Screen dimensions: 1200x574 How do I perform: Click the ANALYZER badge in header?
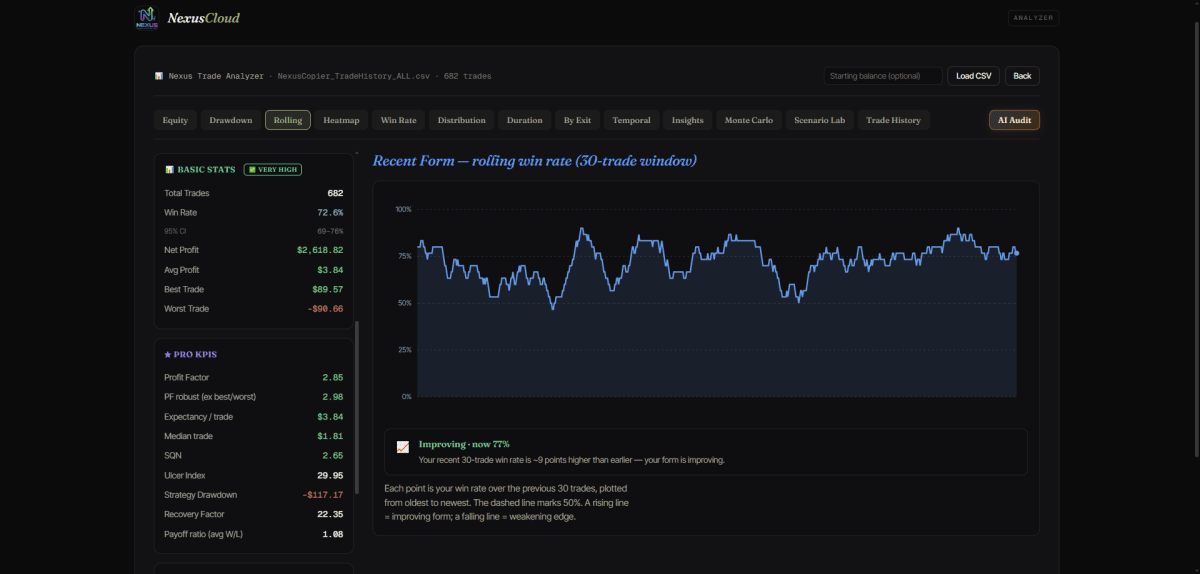(1034, 17)
